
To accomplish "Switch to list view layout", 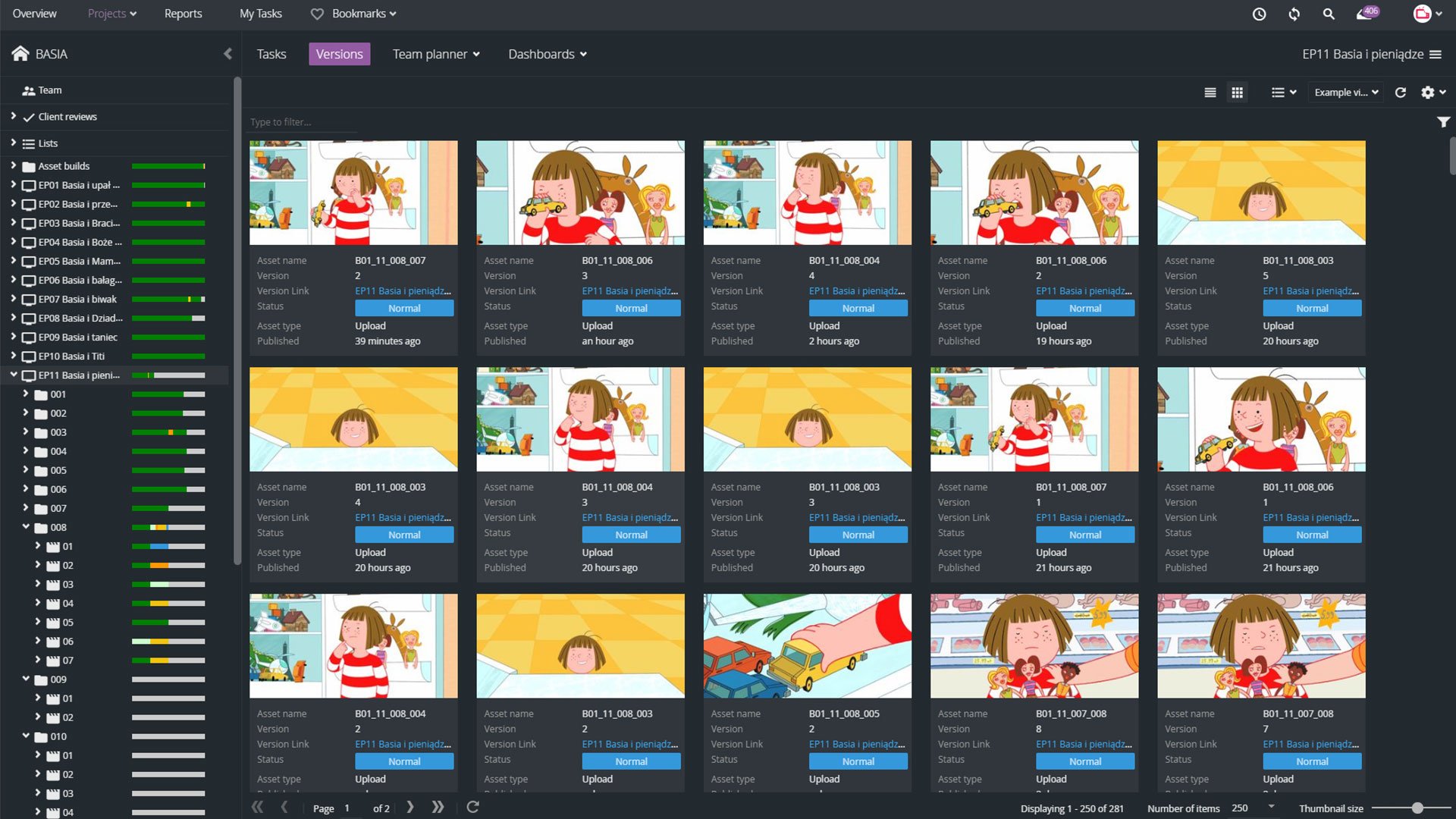I will click(1210, 93).
